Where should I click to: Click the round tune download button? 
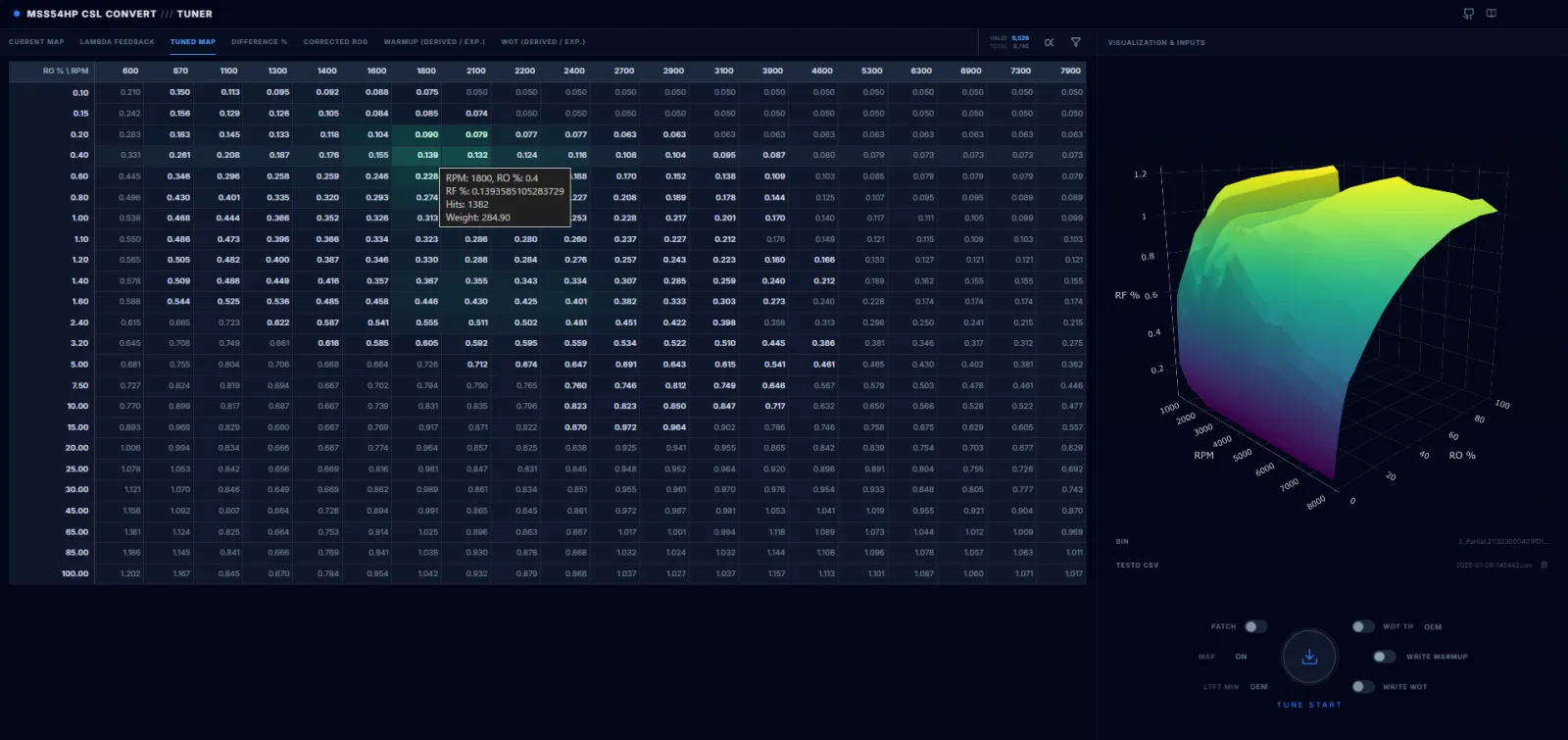click(1309, 657)
